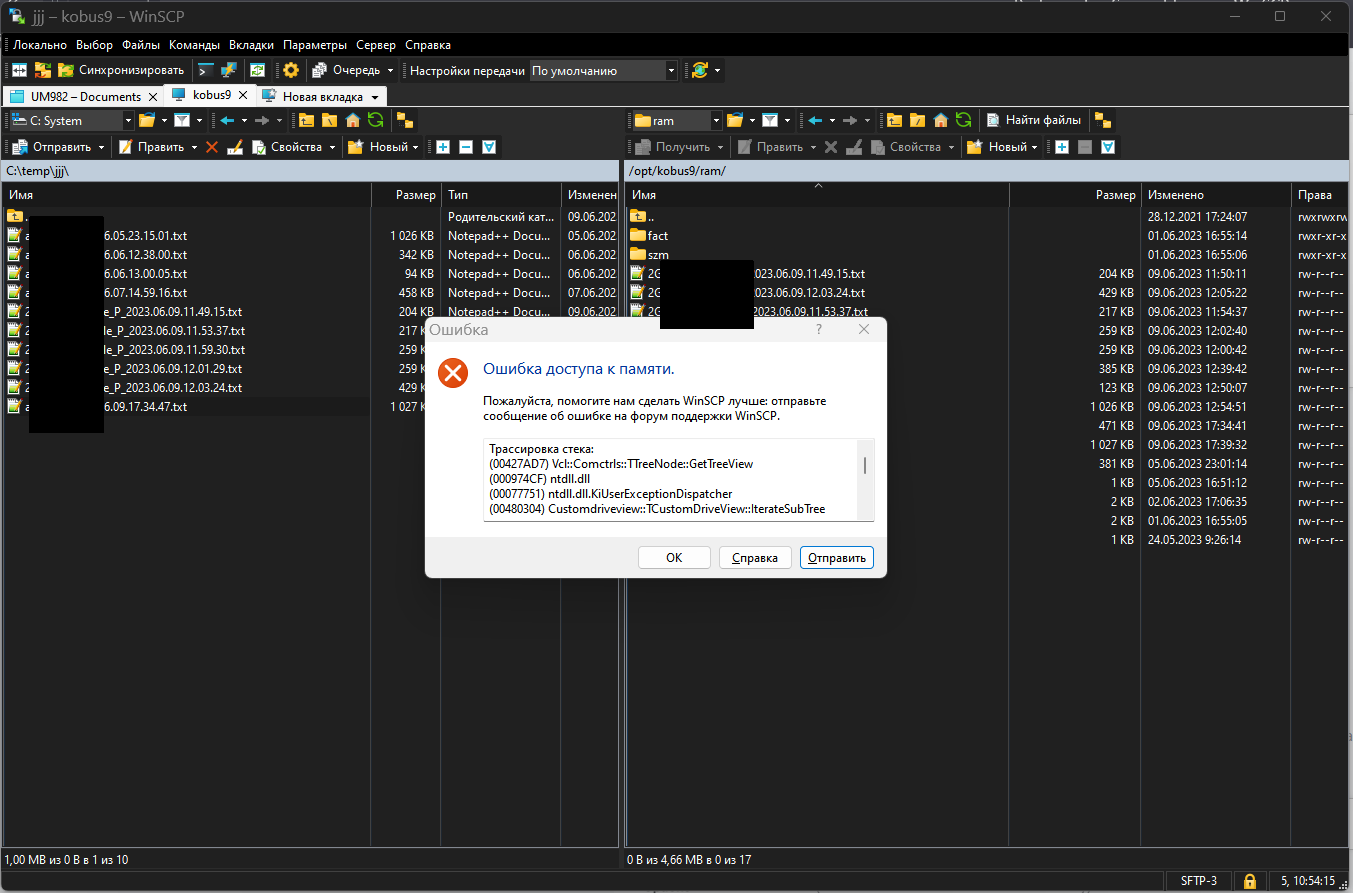1353x893 pixels.
Task: Click the 'Найти файлы' toolbar button
Action: point(1033,120)
